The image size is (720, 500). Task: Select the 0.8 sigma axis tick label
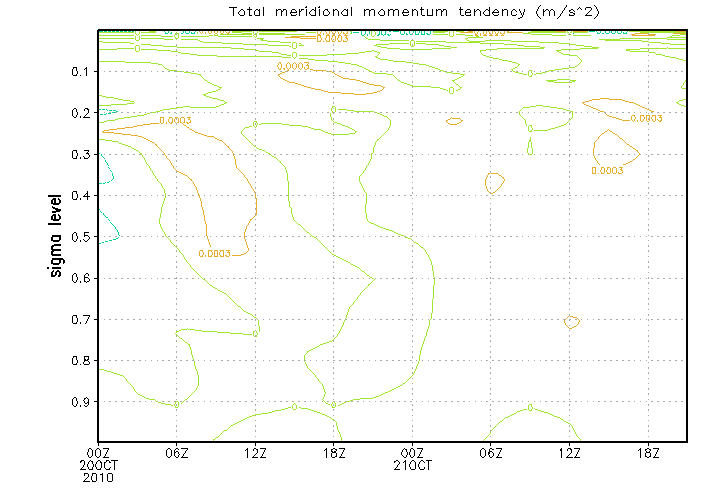pos(80,360)
